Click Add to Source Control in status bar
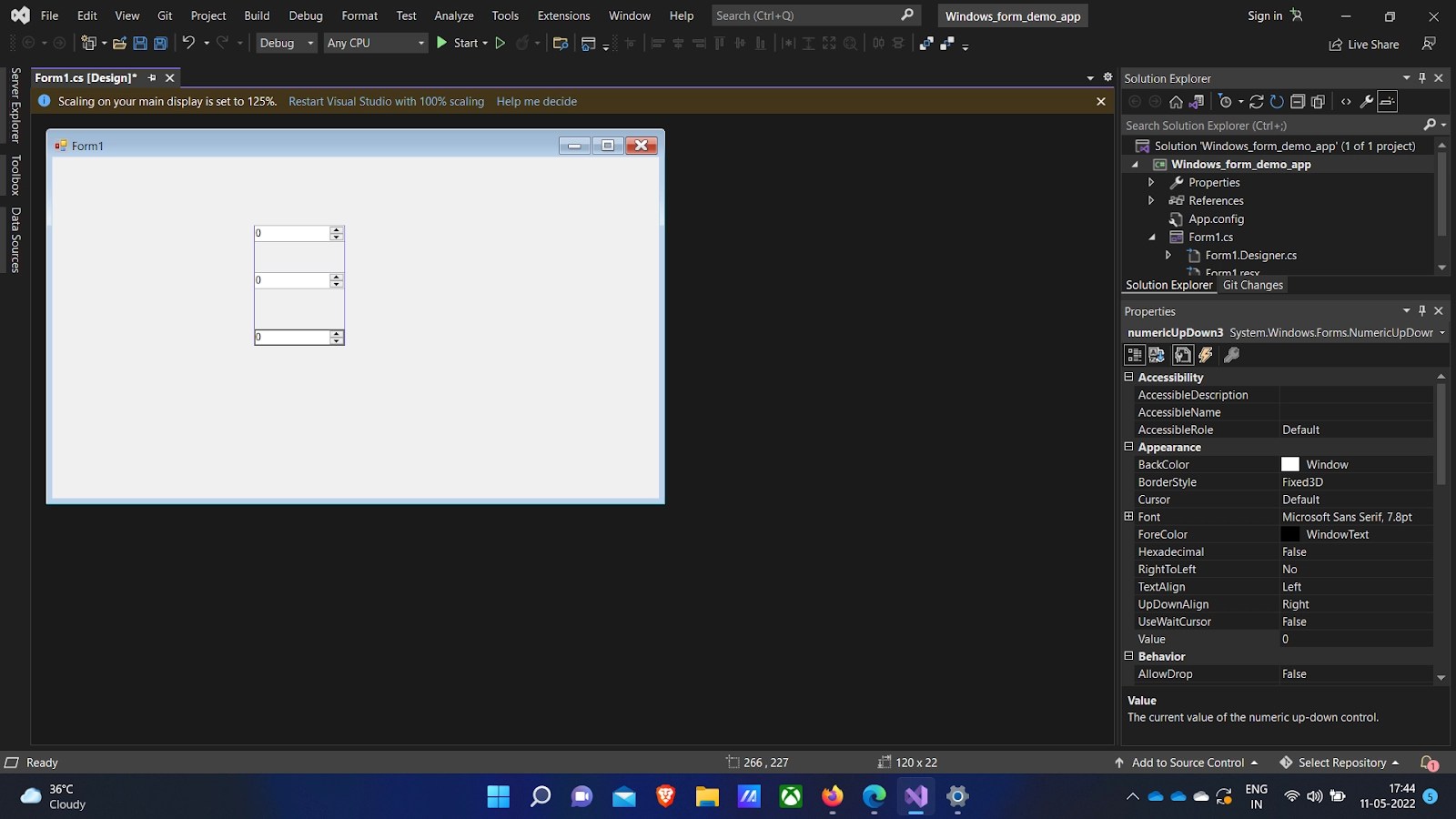Viewport: 1456px width, 819px height. point(1188,763)
